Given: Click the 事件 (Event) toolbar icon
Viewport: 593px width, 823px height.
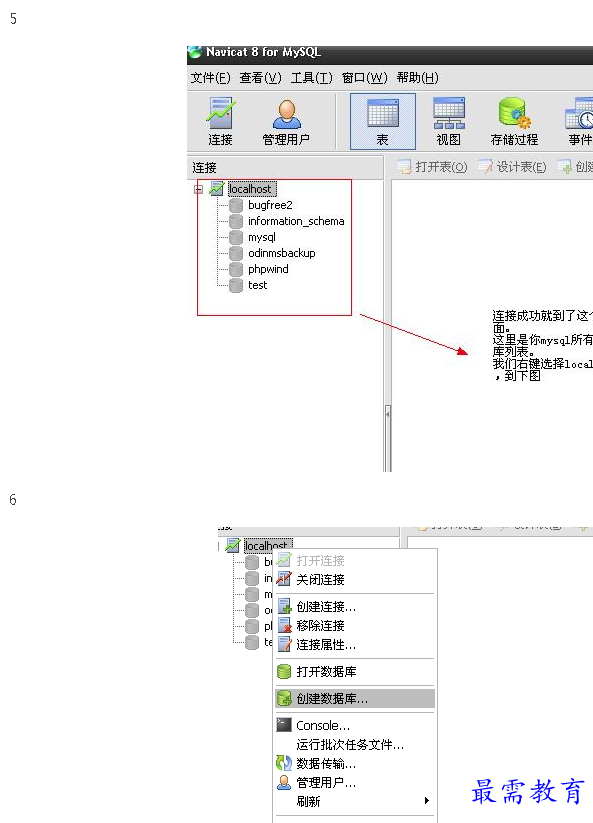Looking at the screenshot, I should 579,122.
